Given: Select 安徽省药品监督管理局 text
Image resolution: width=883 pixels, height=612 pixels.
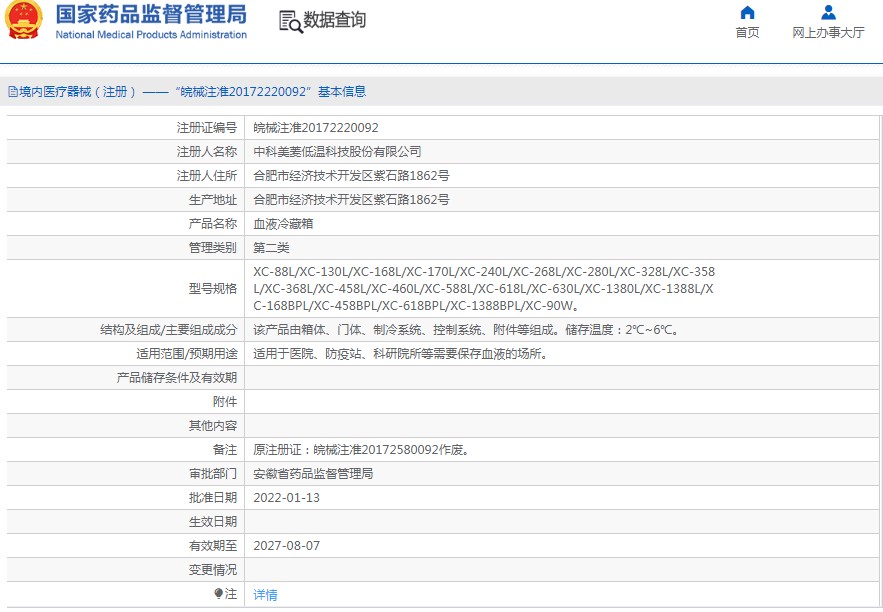Looking at the screenshot, I should click(x=313, y=473).
